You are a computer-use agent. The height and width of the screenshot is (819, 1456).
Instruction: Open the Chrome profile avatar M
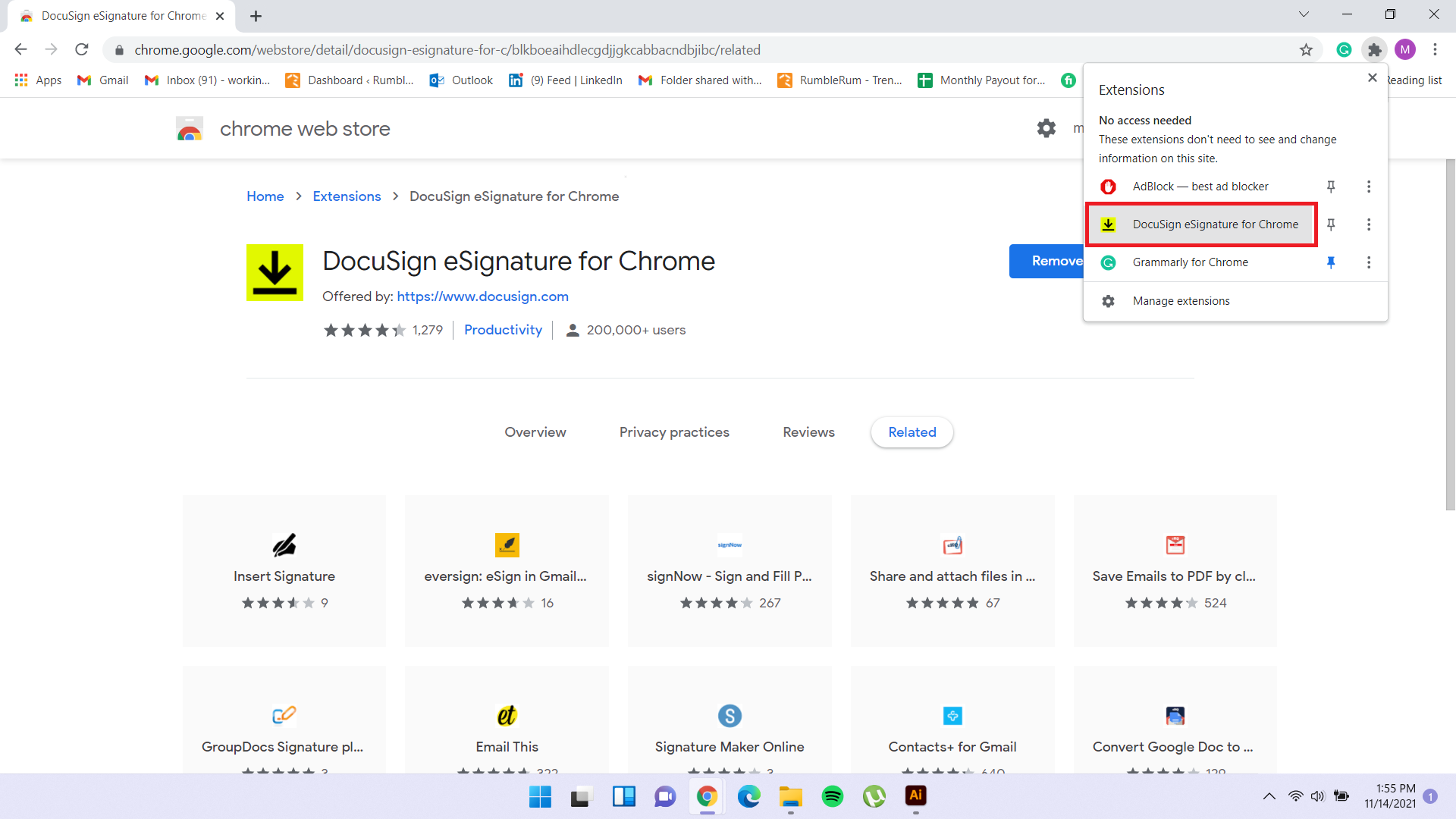[1405, 50]
